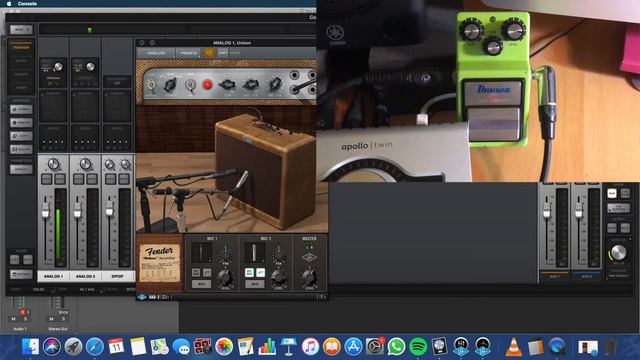Flip the leftmost toggle switch on the amp panel
The width and height of the screenshot is (640, 360).
[151, 85]
